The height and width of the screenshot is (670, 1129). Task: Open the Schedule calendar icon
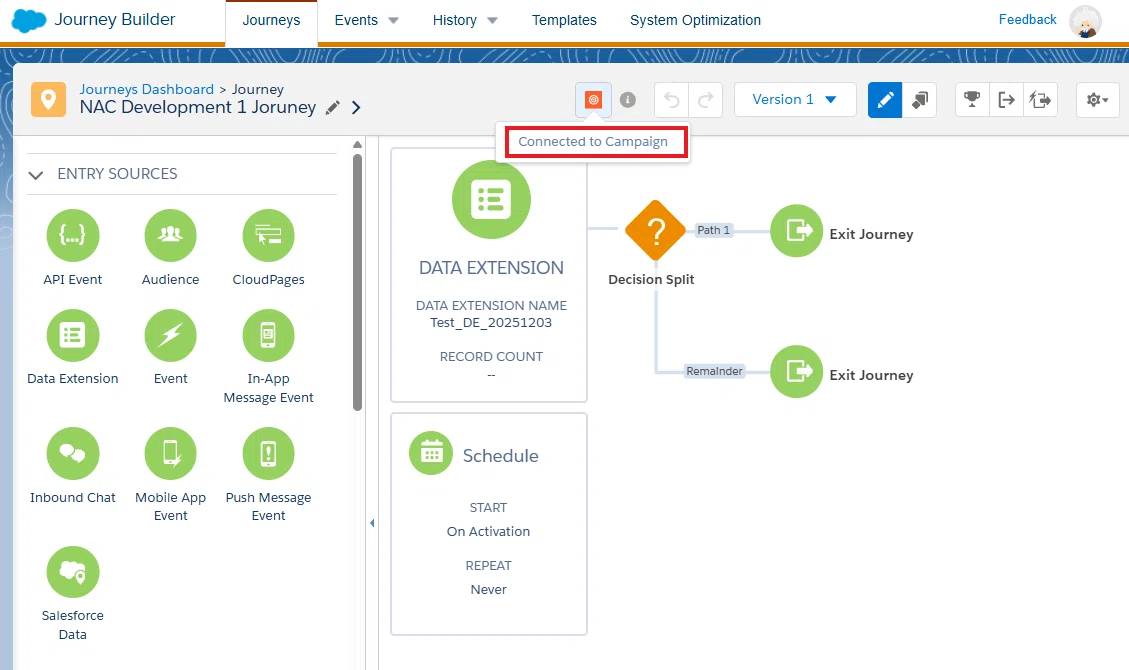point(431,453)
